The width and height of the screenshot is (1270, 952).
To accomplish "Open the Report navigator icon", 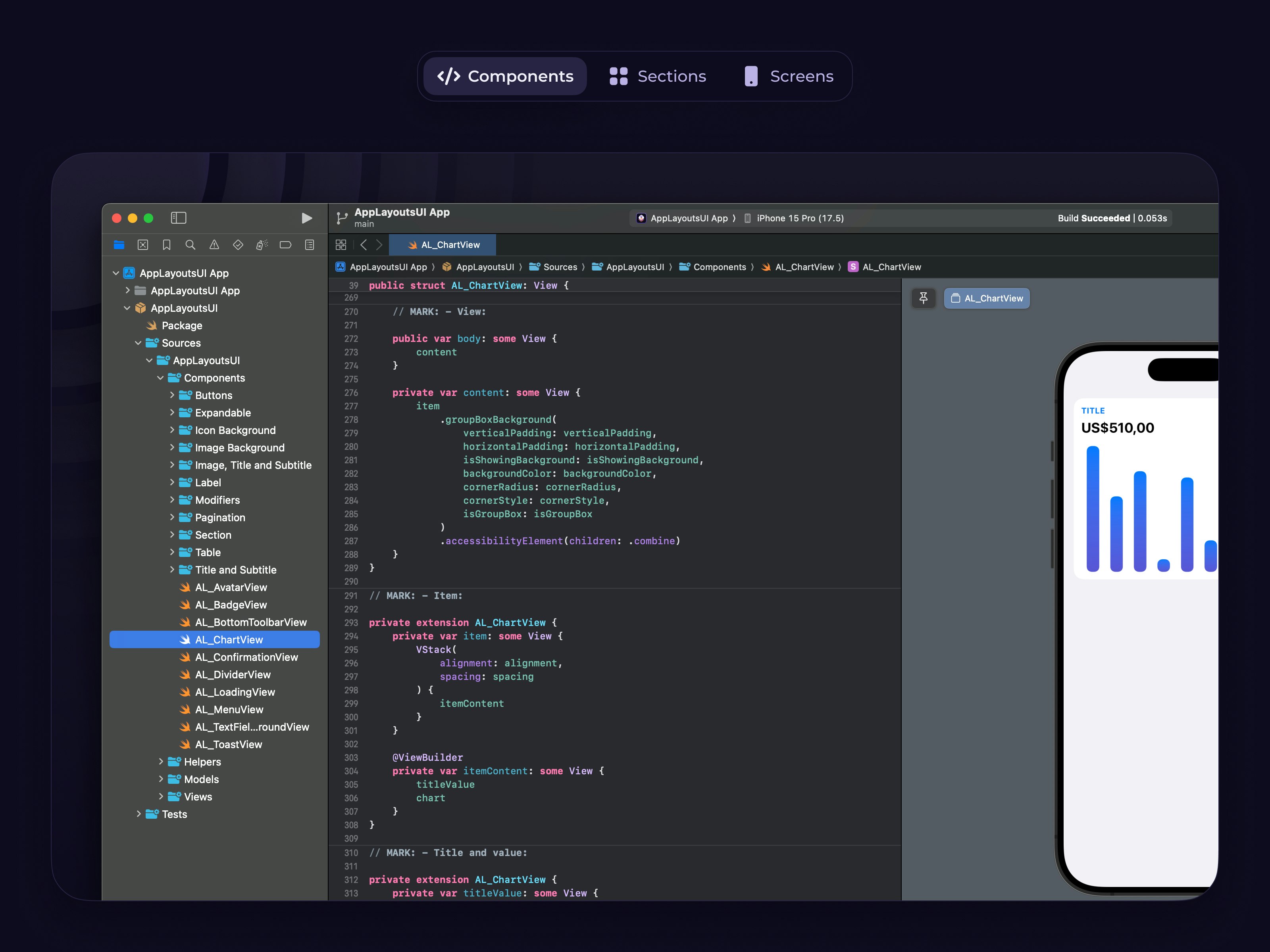I will (310, 245).
